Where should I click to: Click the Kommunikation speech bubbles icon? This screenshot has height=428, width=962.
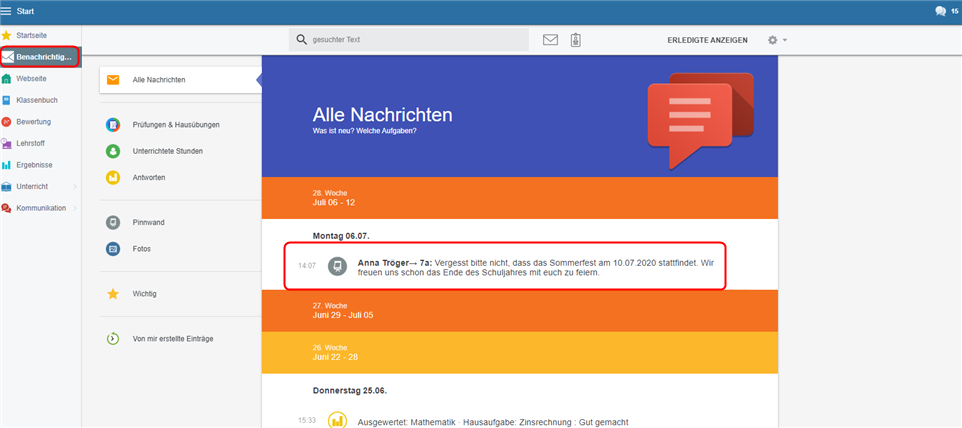7,208
